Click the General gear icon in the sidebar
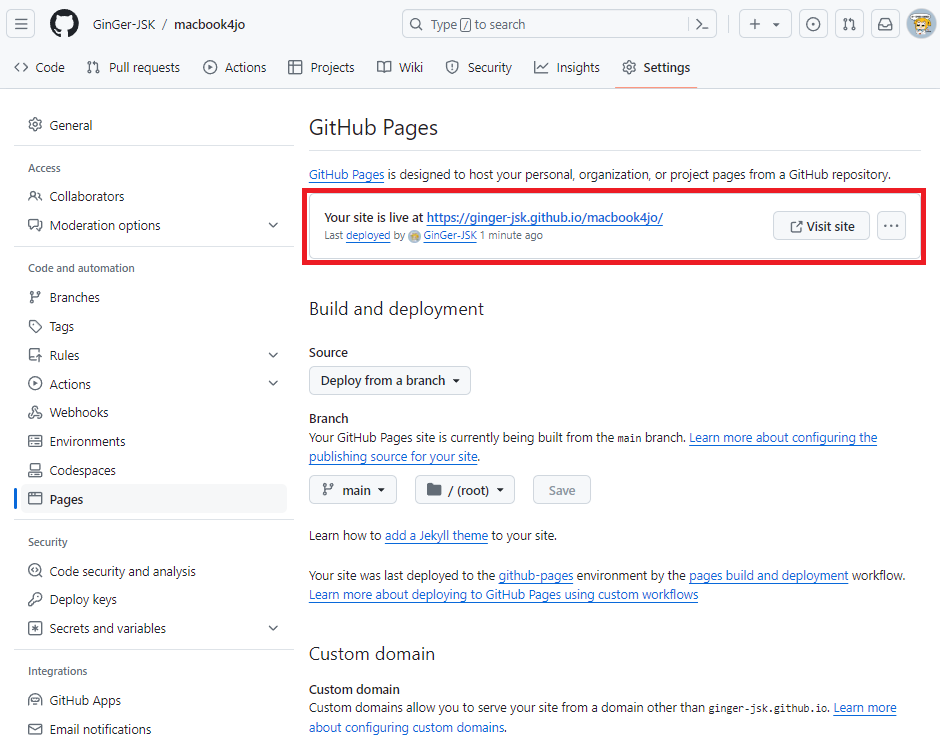Viewport: 940px width, 735px height. (x=35, y=125)
